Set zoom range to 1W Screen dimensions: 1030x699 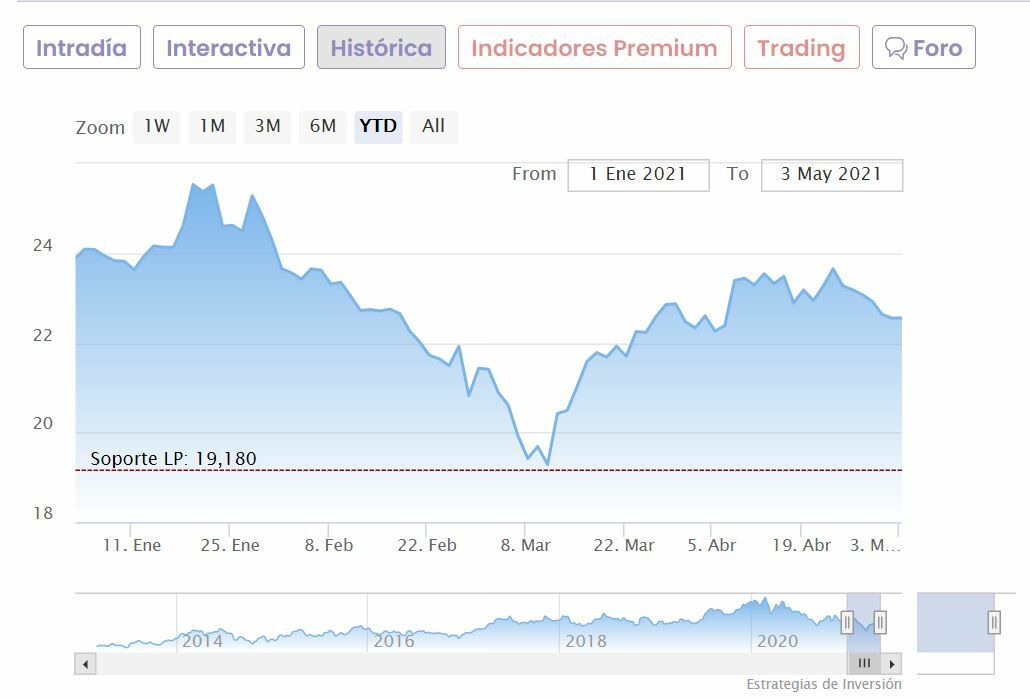(157, 126)
